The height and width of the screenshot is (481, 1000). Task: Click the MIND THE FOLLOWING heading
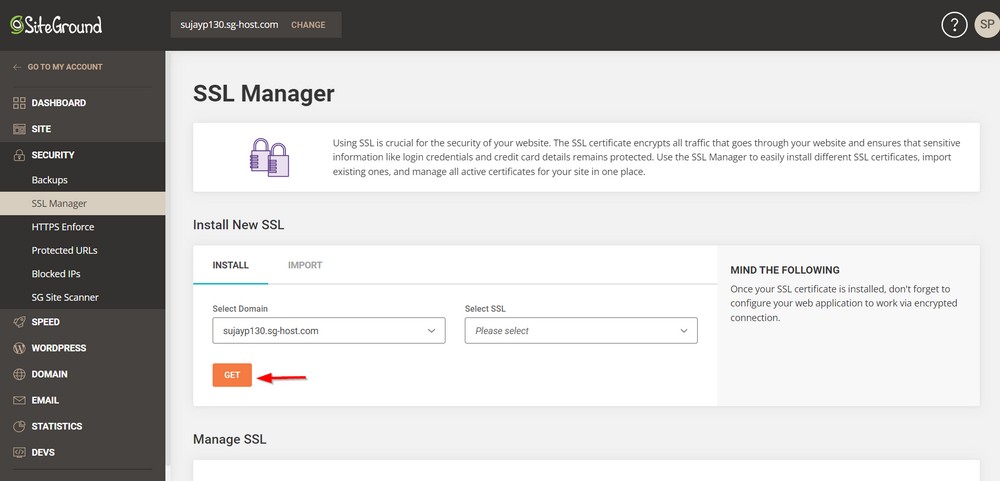click(x=785, y=270)
